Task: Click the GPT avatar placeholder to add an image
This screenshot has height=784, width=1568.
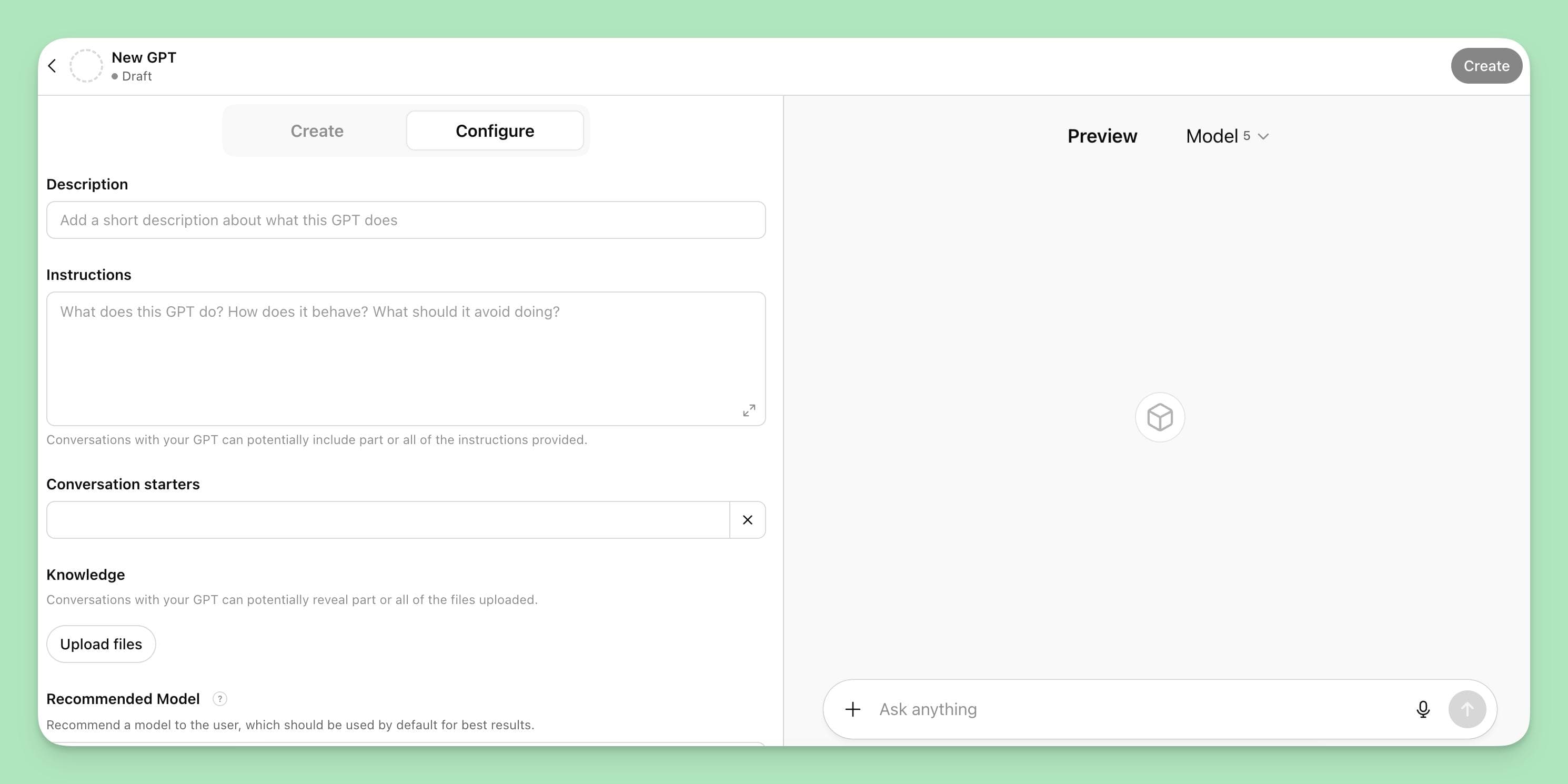Action: pos(85,65)
